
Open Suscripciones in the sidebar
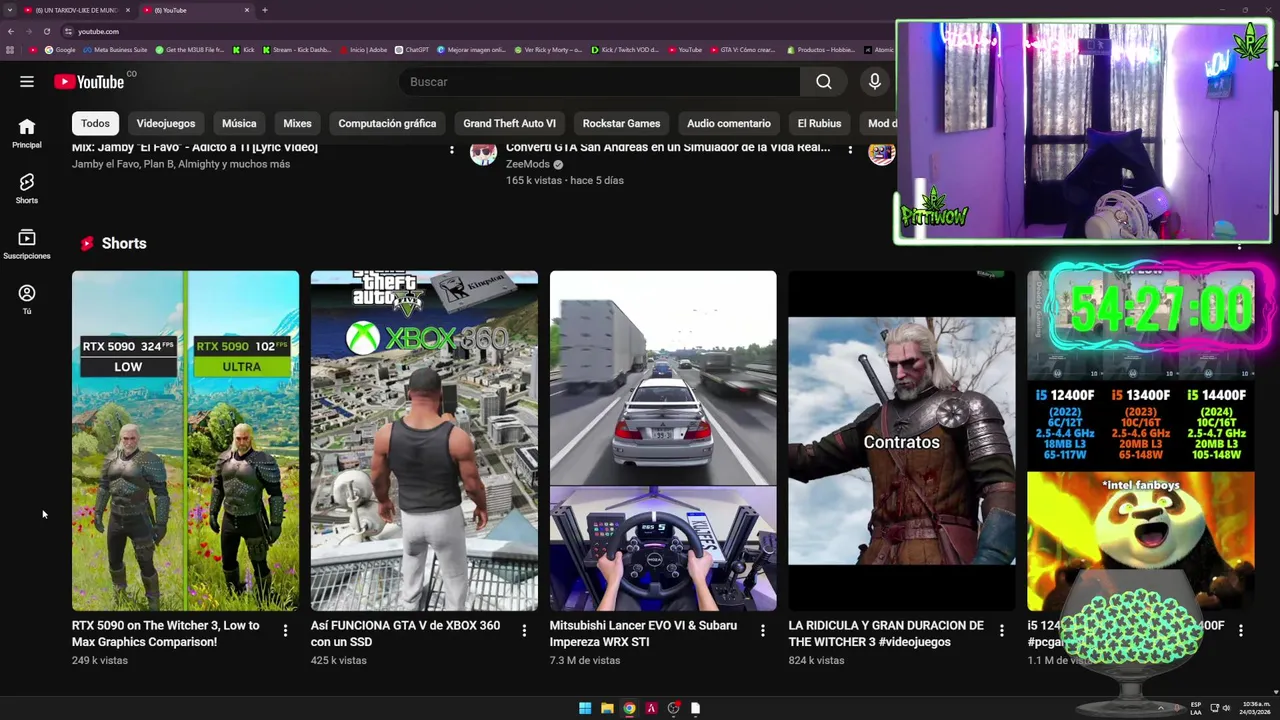27,244
